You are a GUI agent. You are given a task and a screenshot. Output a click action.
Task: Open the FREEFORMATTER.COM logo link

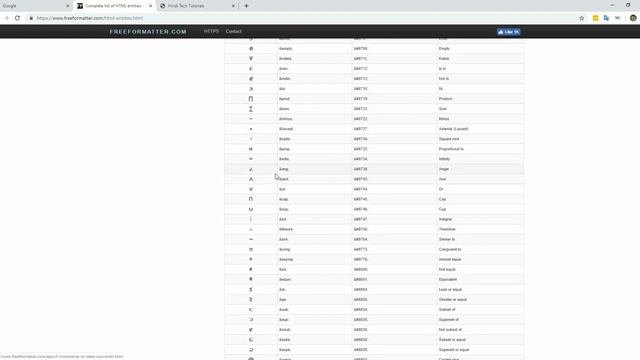(x=148, y=32)
